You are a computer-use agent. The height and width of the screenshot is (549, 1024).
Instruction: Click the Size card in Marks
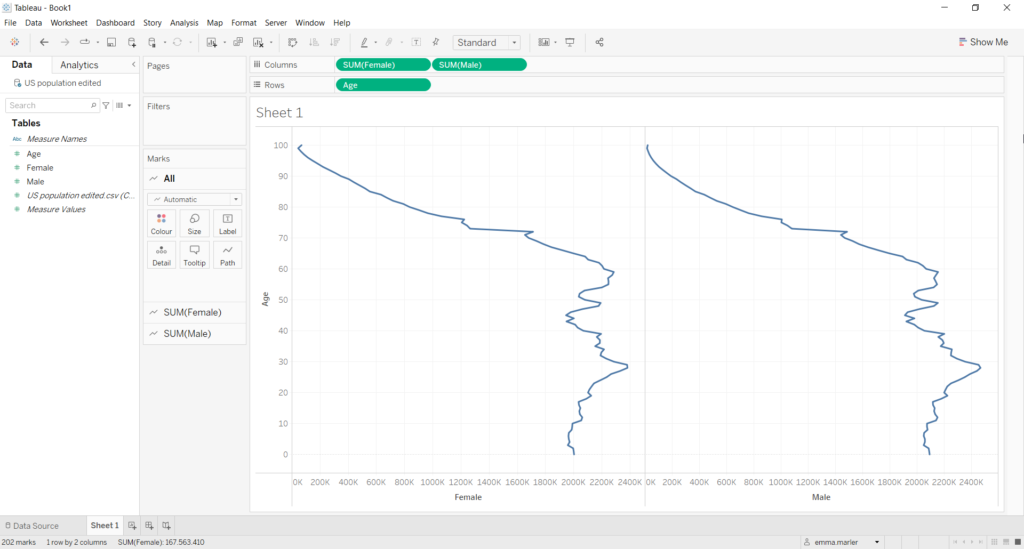pyautogui.click(x=195, y=224)
